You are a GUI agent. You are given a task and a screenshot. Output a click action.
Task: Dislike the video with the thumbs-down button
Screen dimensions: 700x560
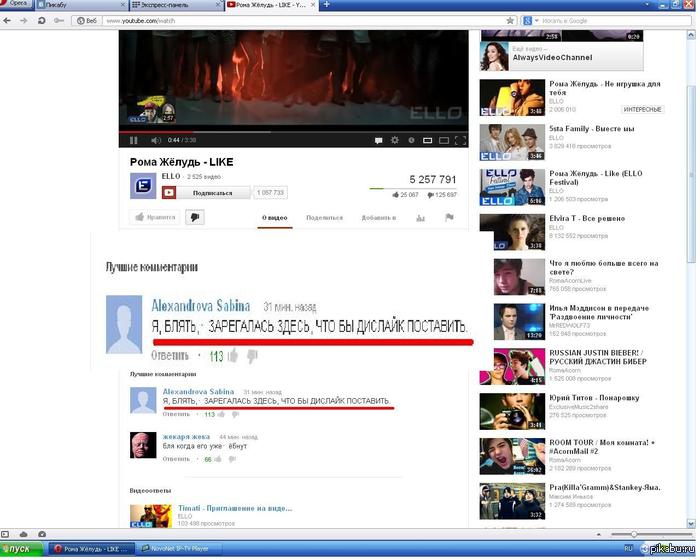click(x=195, y=217)
